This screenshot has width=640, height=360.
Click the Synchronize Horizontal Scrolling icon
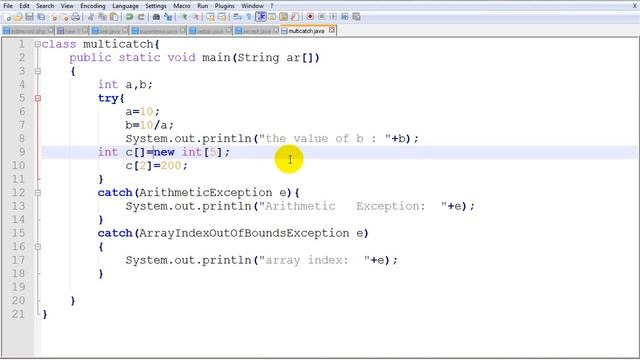pyautogui.click(x=221, y=17)
